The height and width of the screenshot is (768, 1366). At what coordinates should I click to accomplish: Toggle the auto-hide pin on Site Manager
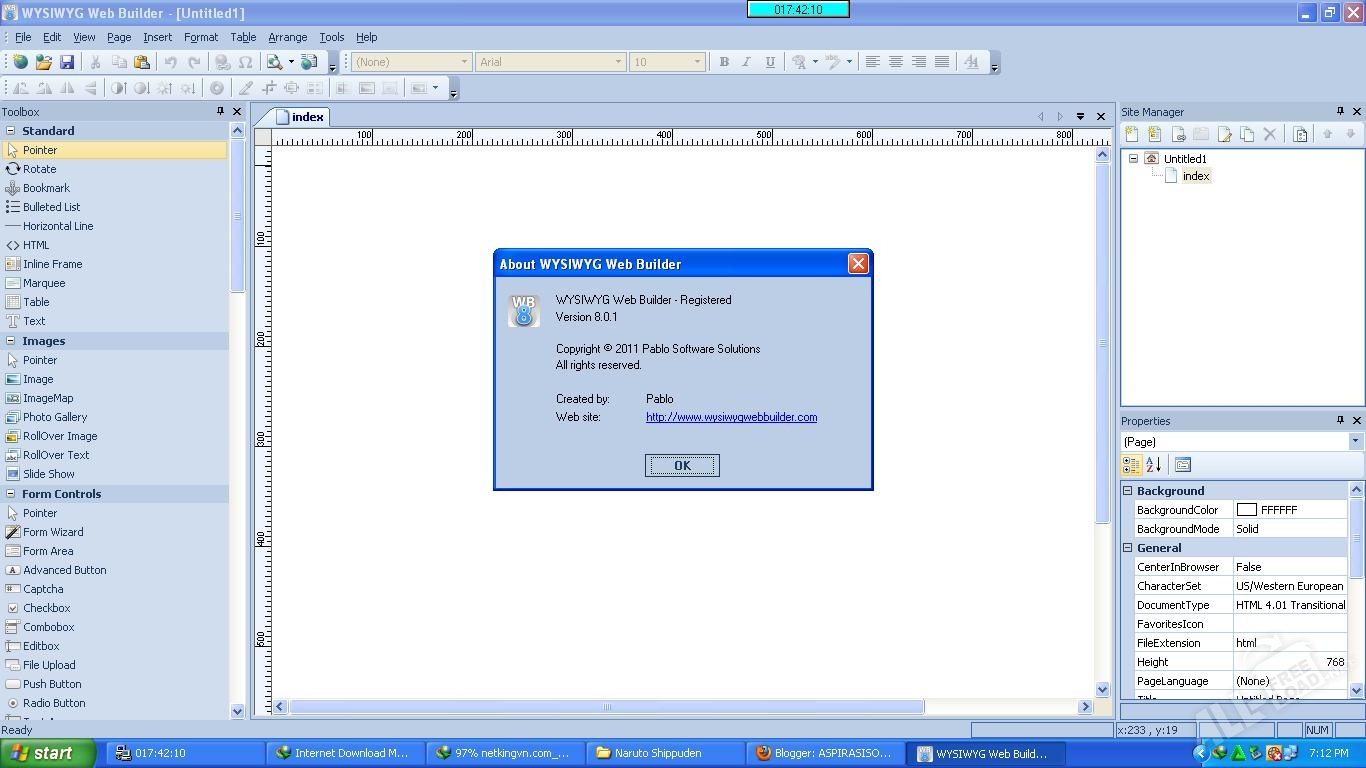[1340, 111]
